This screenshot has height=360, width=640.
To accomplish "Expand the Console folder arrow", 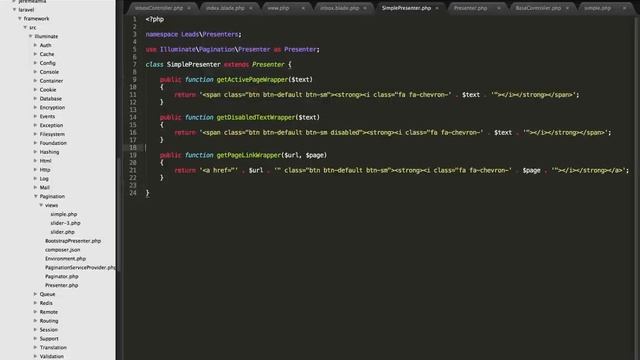I will pos(36,72).
